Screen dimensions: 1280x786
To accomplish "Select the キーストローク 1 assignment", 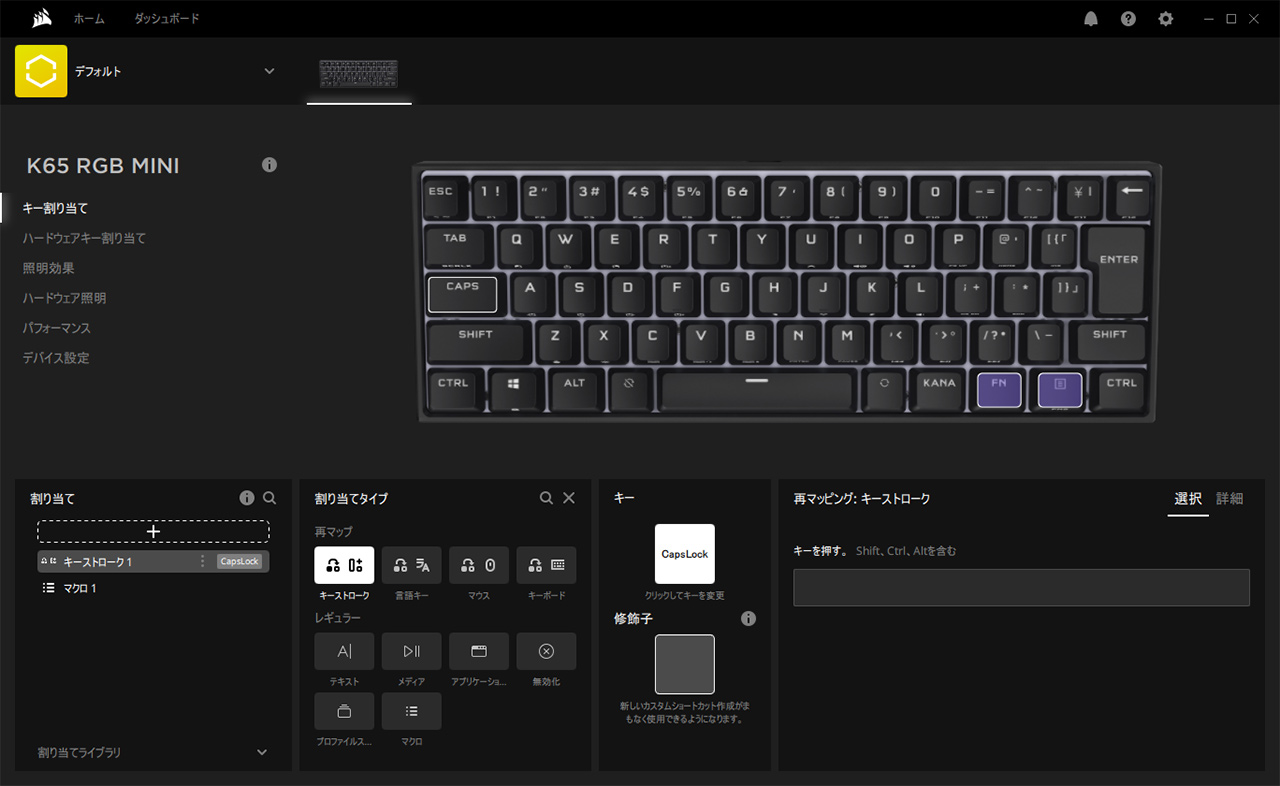I will [153, 562].
